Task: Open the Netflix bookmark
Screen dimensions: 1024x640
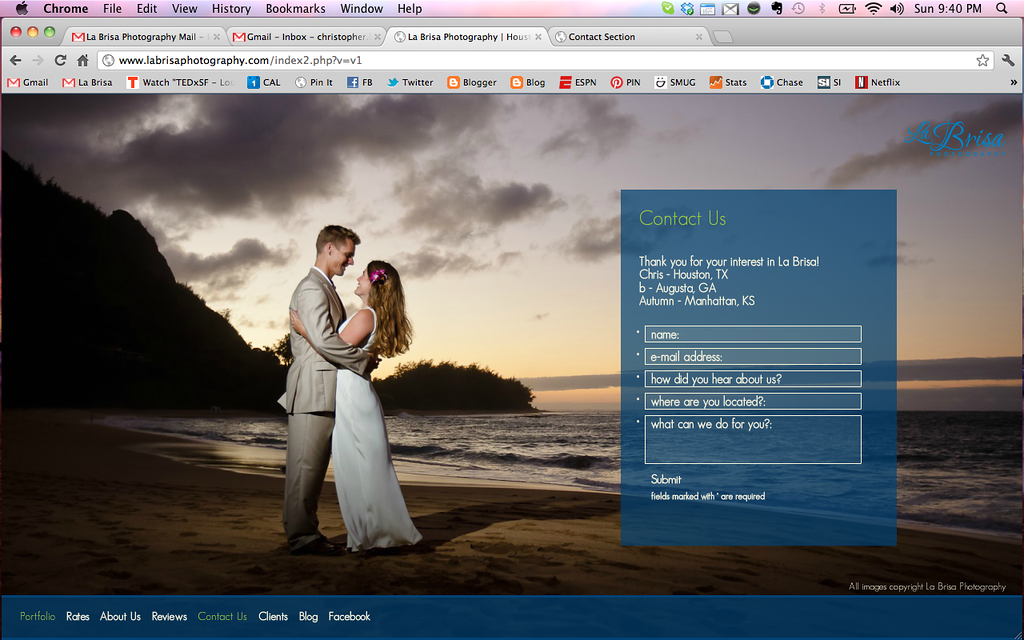Action: [878, 82]
